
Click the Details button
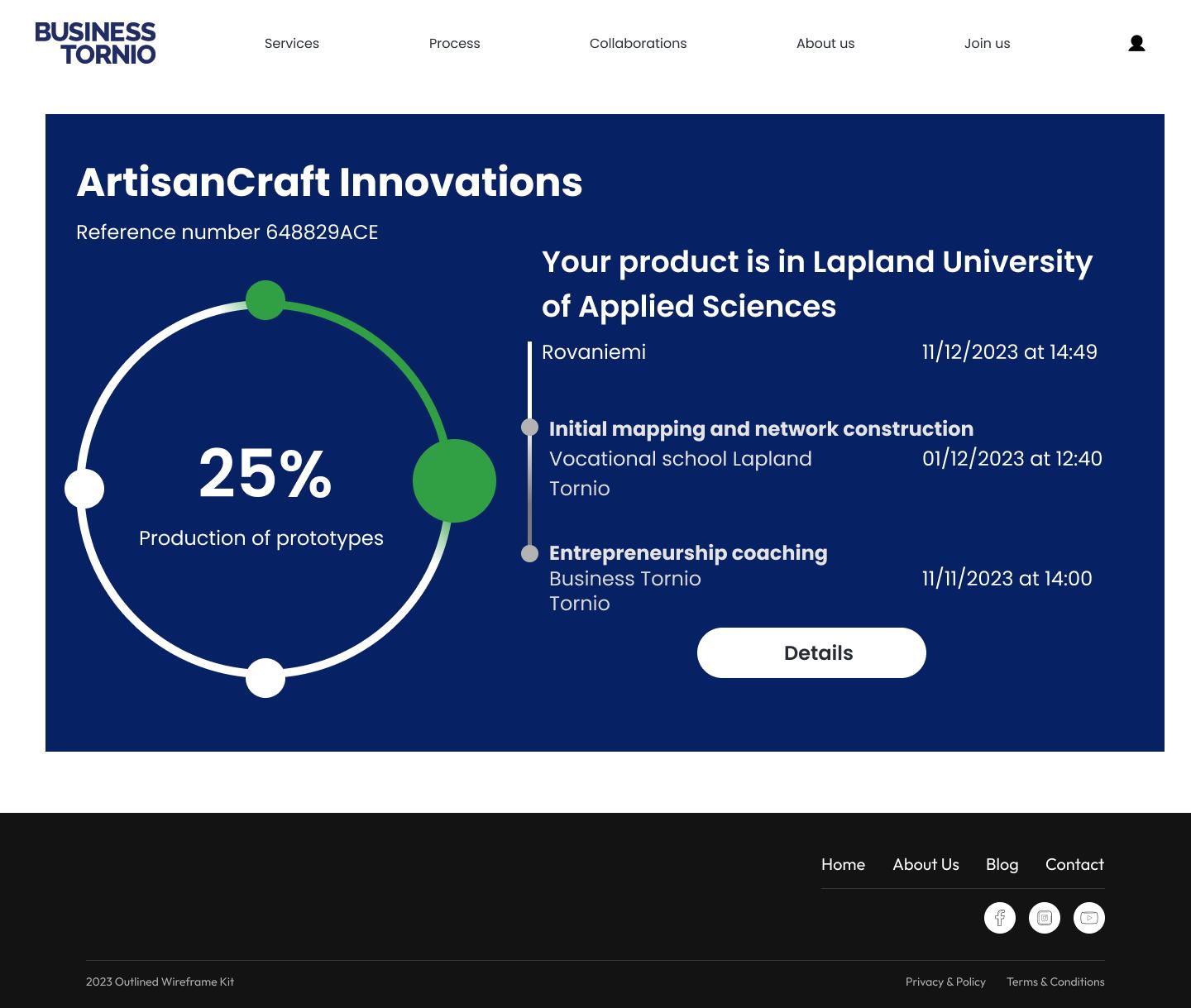click(x=811, y=652)
